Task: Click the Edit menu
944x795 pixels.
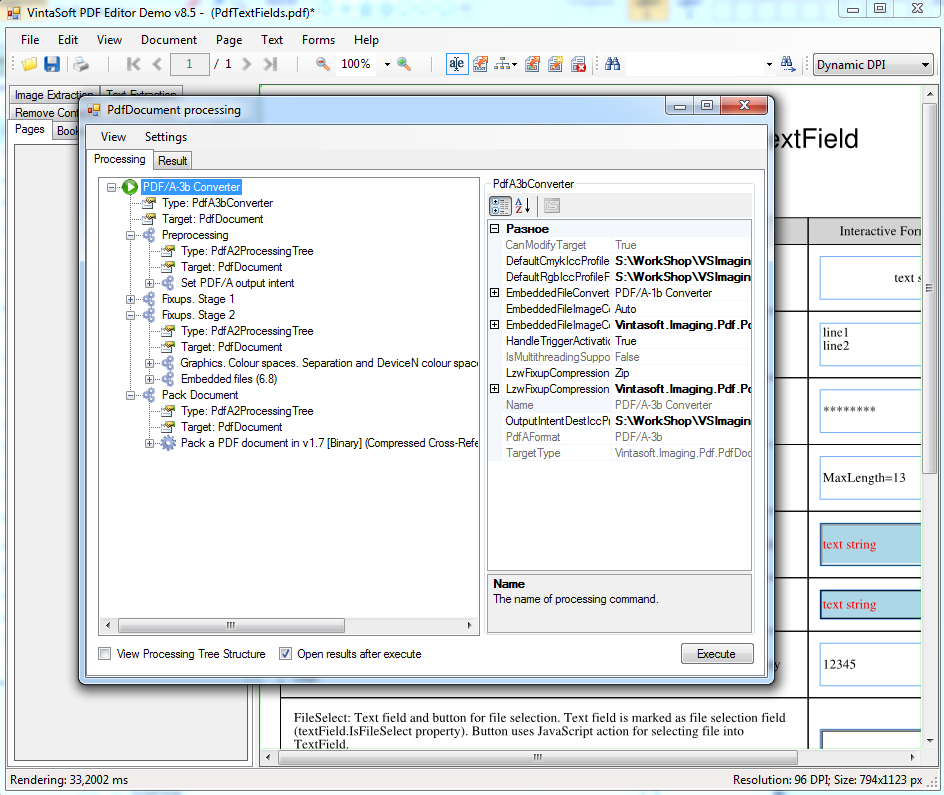Action: [x=68, y=40]
